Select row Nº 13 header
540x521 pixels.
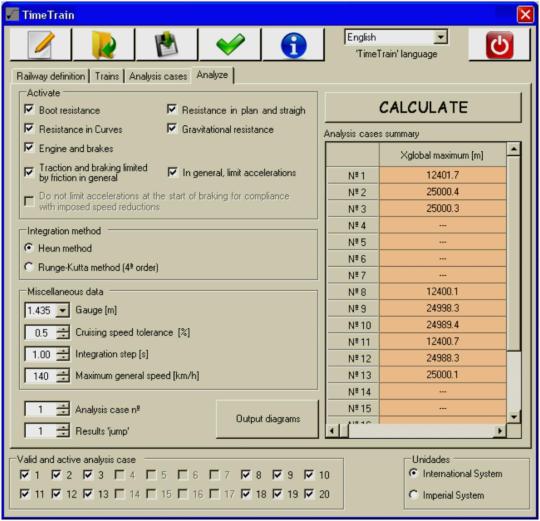pos(353,375)
